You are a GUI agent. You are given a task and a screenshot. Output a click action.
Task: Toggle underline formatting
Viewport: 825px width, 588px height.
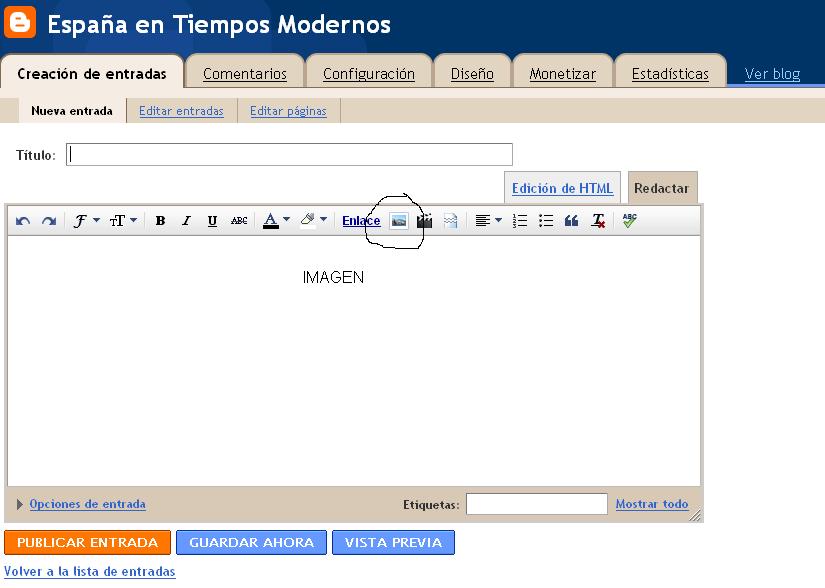pos(212,221)
